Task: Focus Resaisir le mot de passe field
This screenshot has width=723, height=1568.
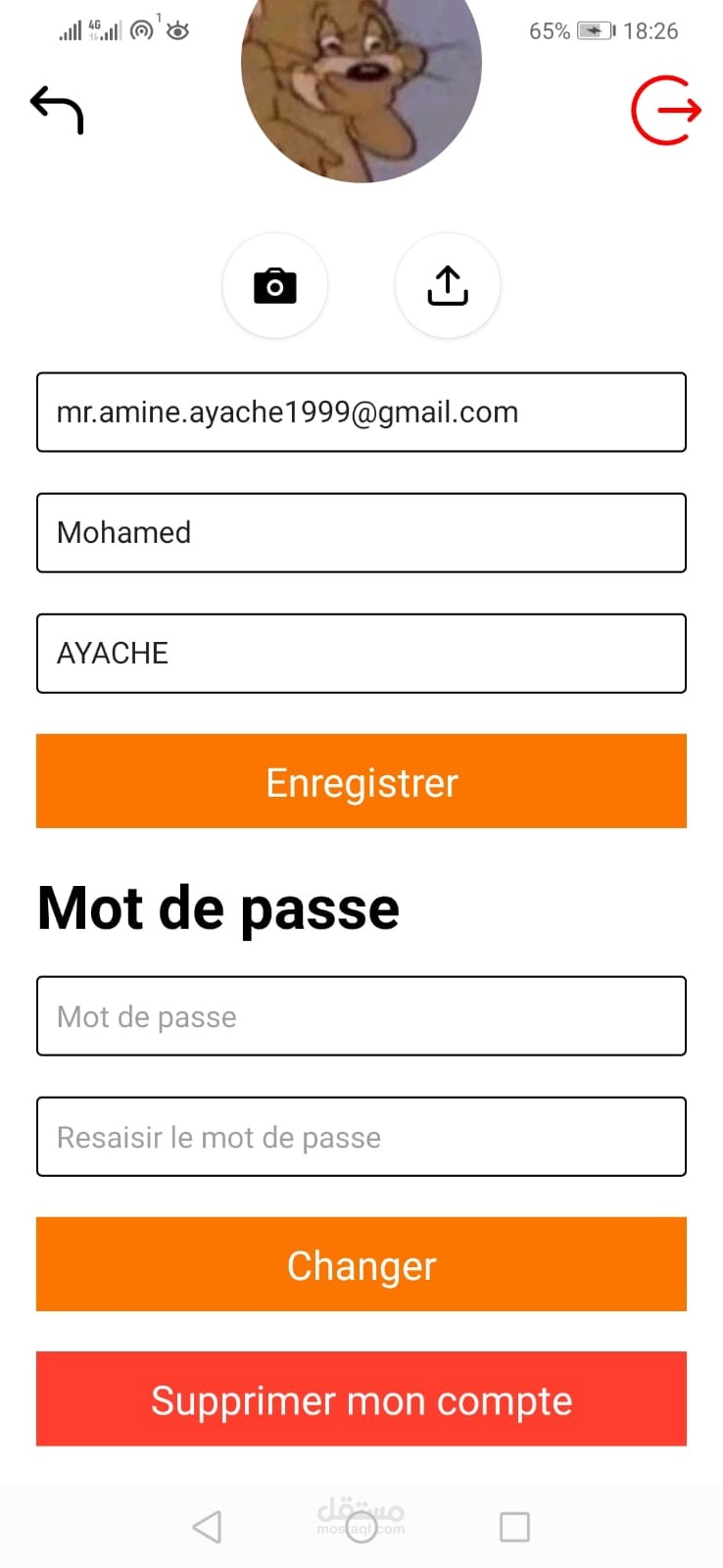Action: click(x=361, y=1137)
